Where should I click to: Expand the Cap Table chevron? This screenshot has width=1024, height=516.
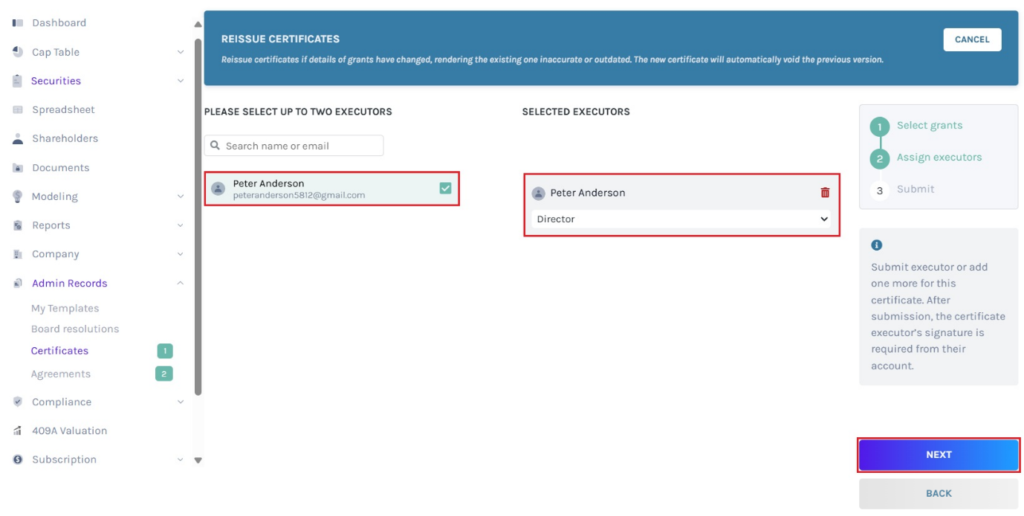180,52
